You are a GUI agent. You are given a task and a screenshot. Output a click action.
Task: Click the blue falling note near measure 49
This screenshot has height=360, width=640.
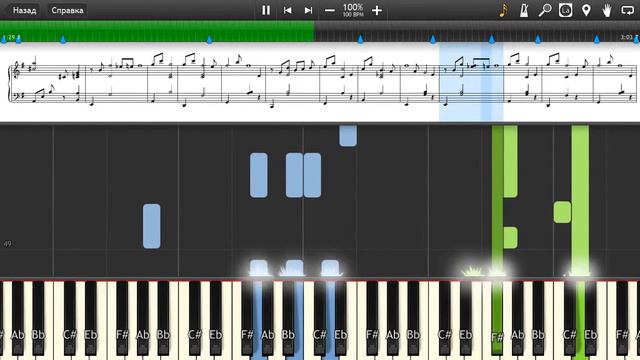tap(151, 226)
